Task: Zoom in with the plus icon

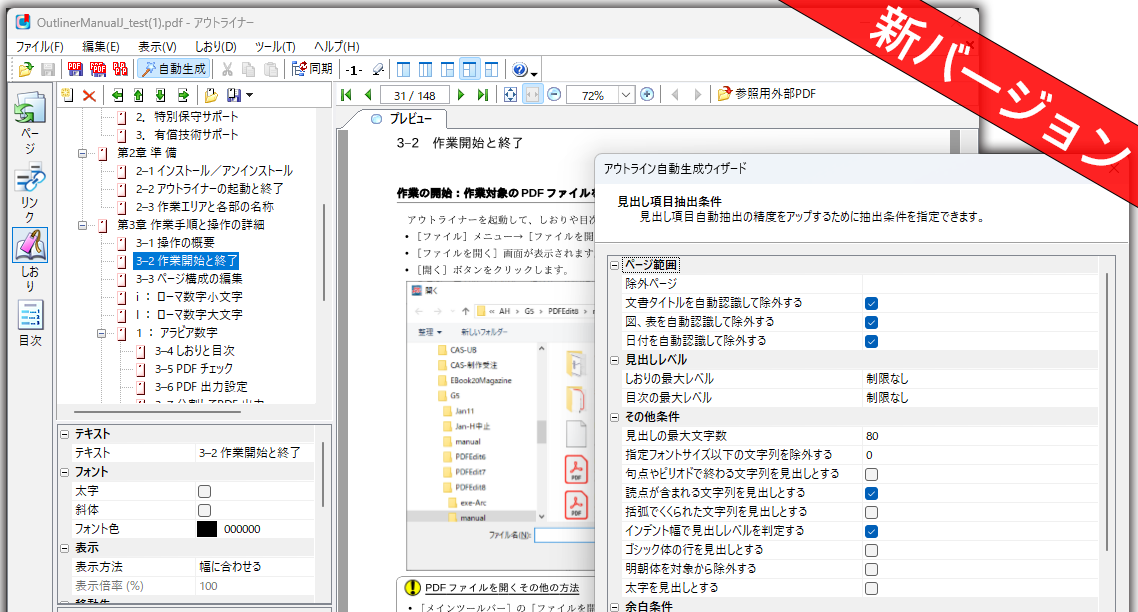Action: (x=647, y=95)
